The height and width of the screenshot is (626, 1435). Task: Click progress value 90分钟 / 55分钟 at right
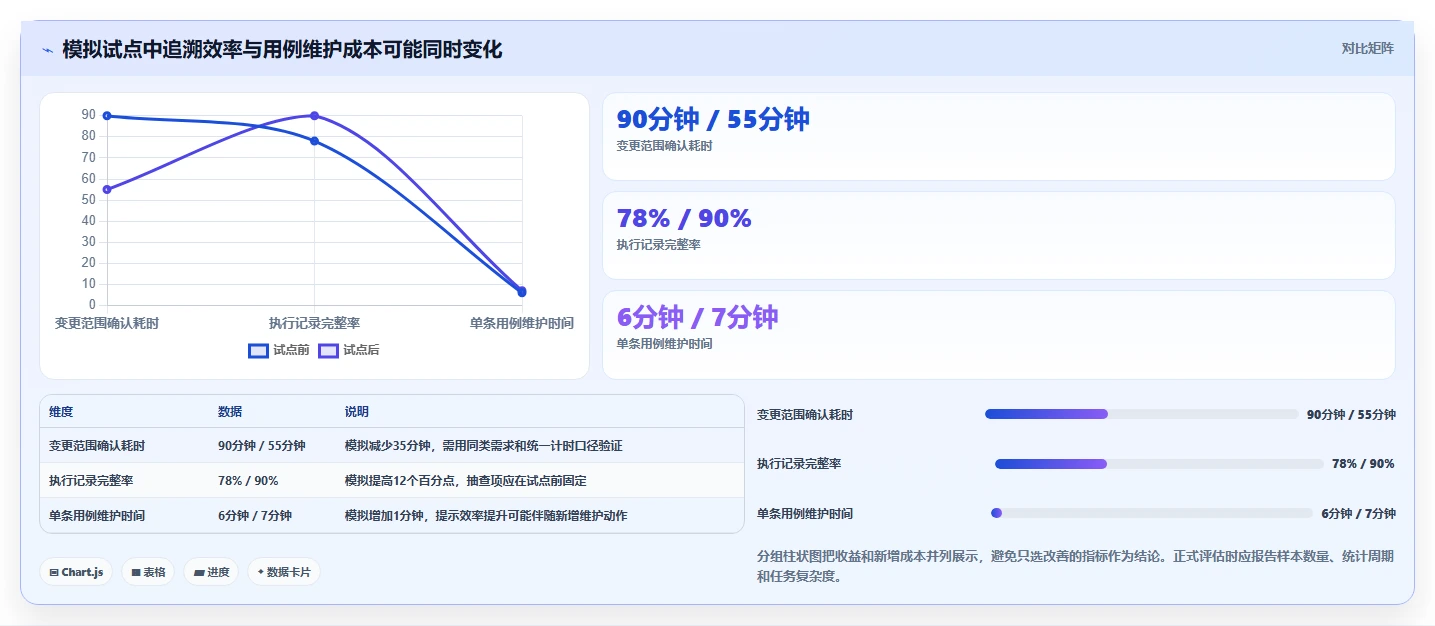point(1351,414)
